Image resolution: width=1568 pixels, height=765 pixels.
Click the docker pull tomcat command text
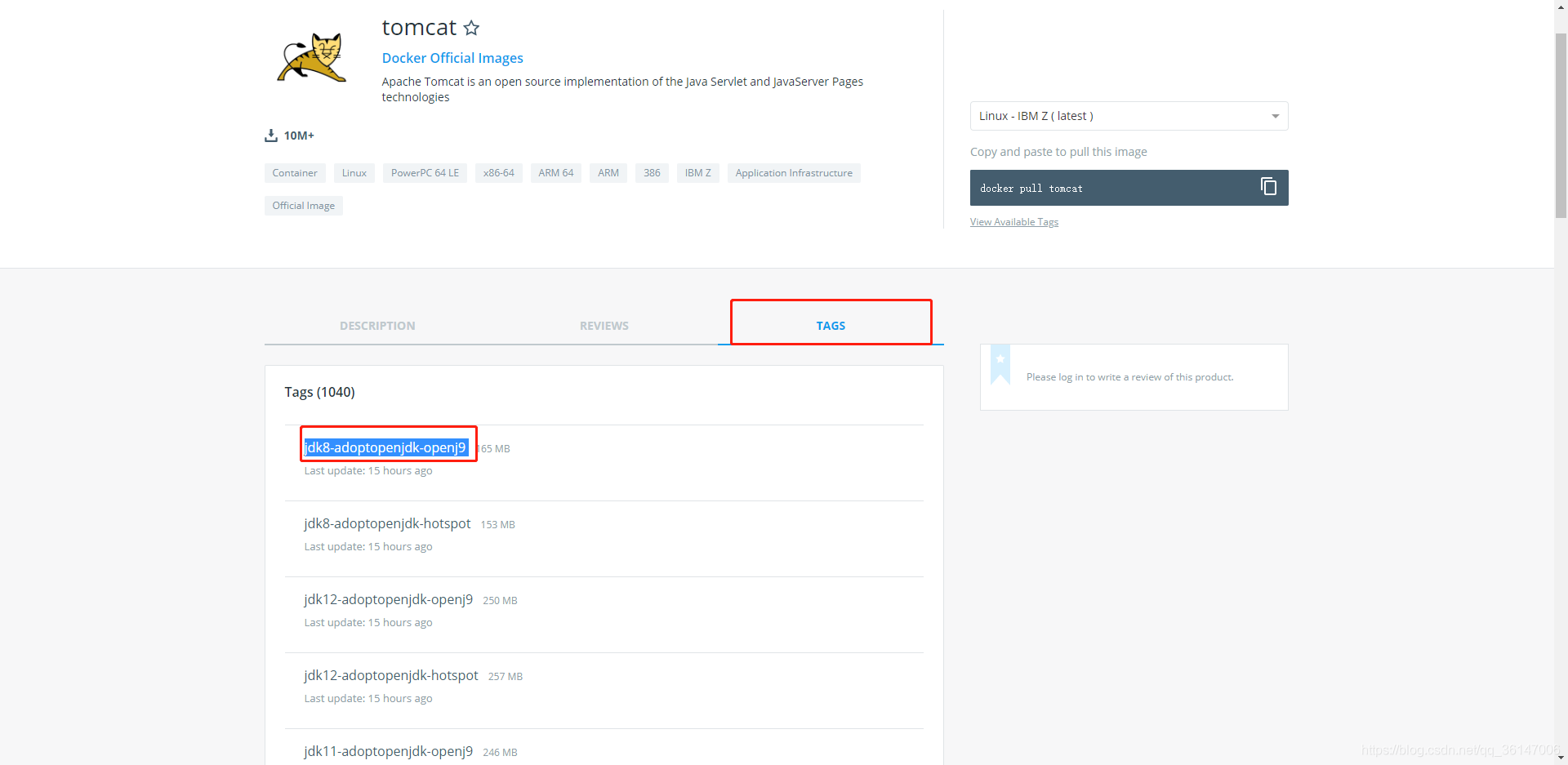[1031, 189]
